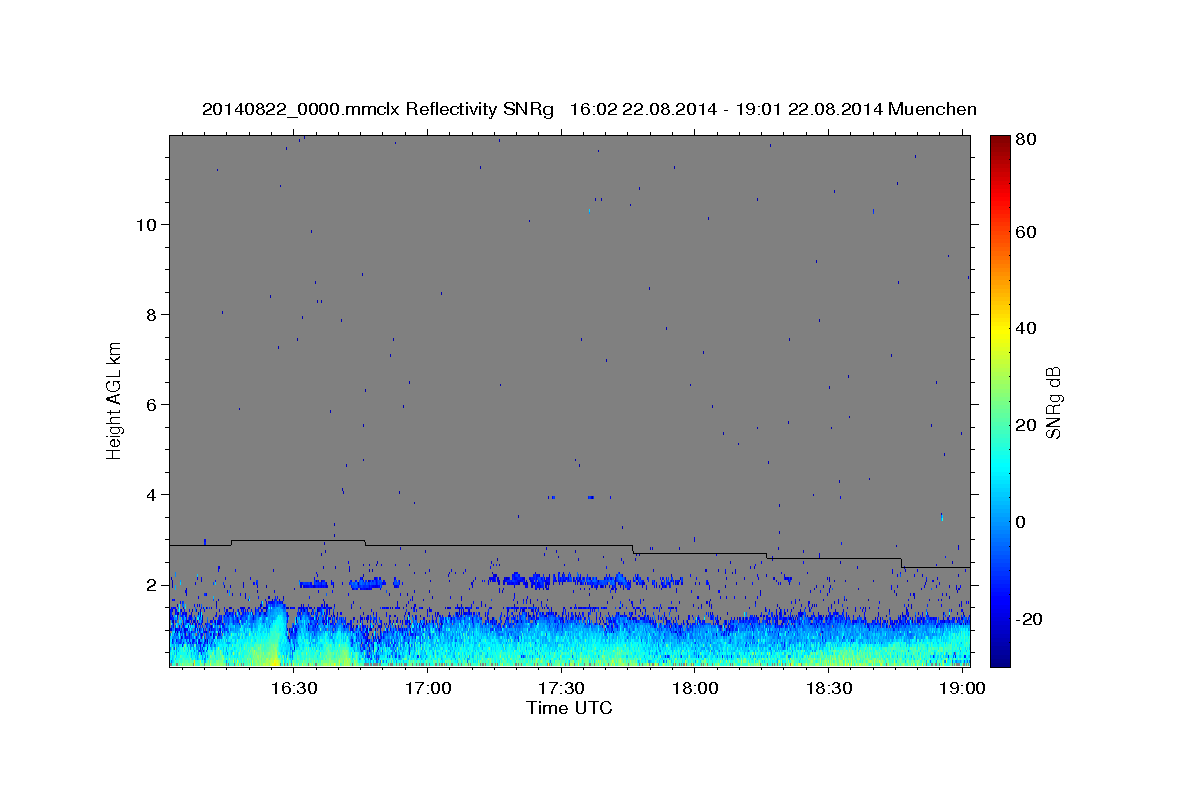The width and height of the screenshot is (1200, 800).
Task: Click the plot title text
Action: point(589,109)
